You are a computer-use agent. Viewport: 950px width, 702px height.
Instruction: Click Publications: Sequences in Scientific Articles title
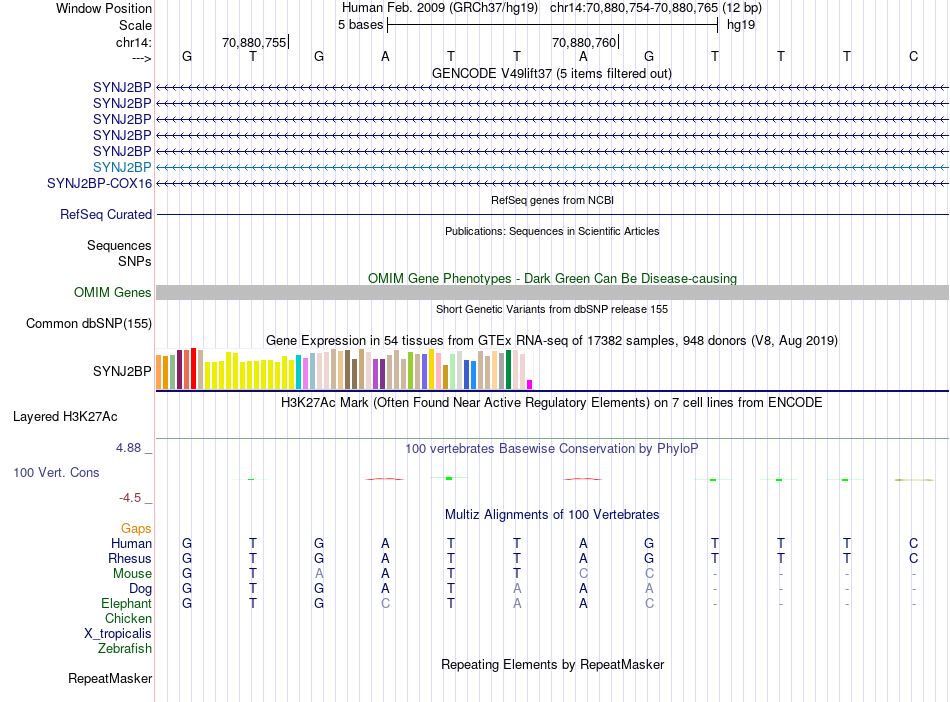(x=552, y=231)
